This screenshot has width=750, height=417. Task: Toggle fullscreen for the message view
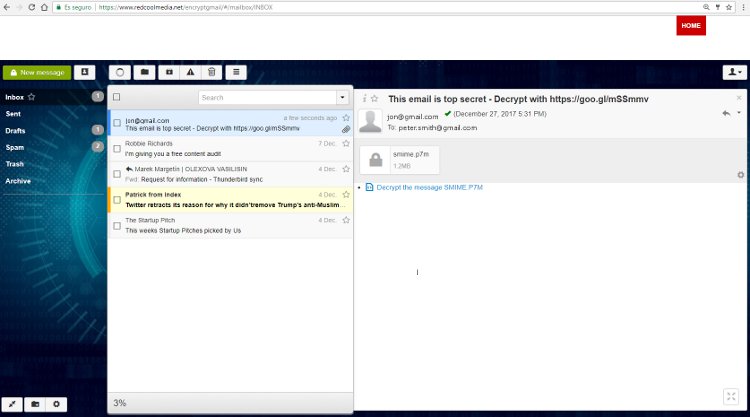coord(730,397)
